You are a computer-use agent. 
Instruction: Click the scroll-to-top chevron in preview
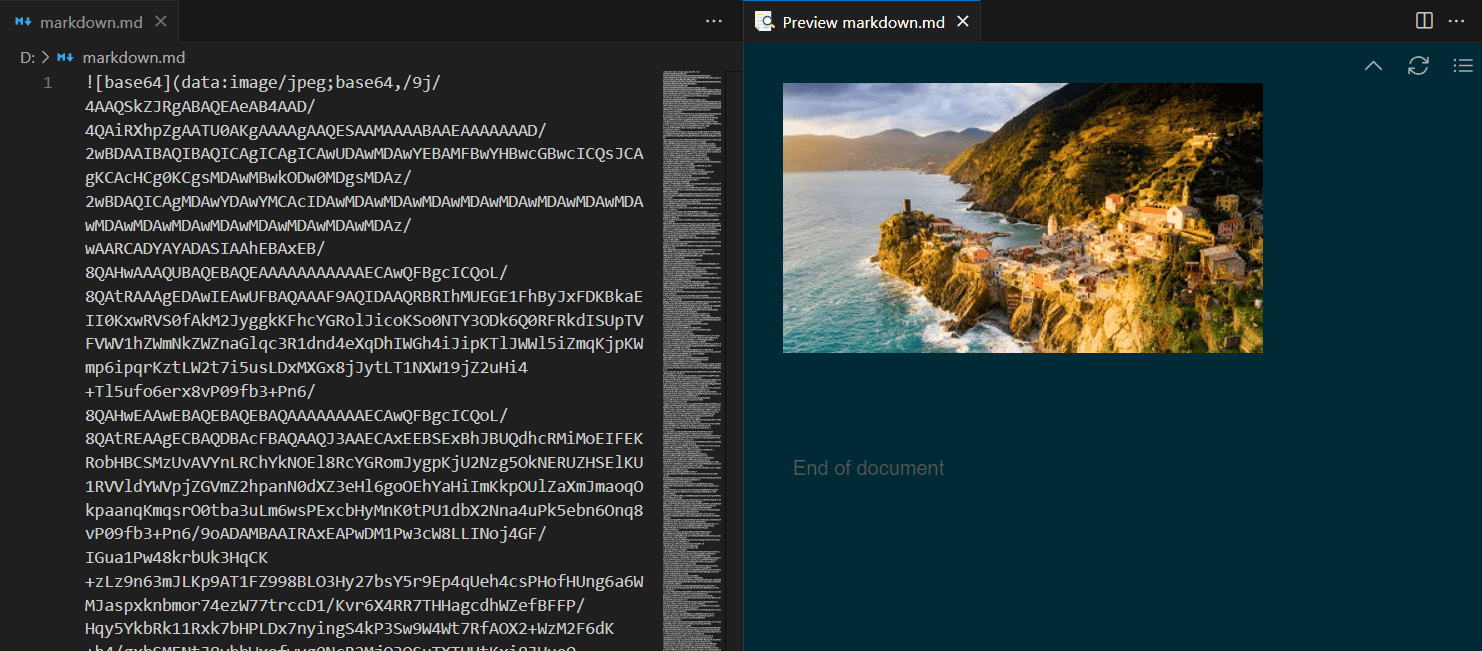(x=1373, y=66)
